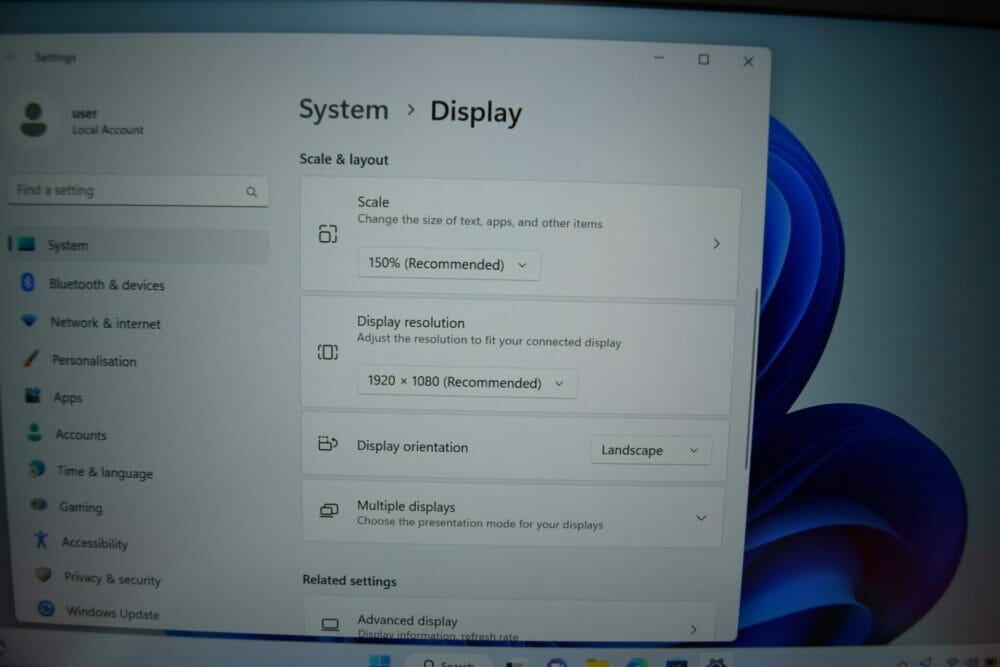Click the Windows Update circular arrows icon

[46, 608]
